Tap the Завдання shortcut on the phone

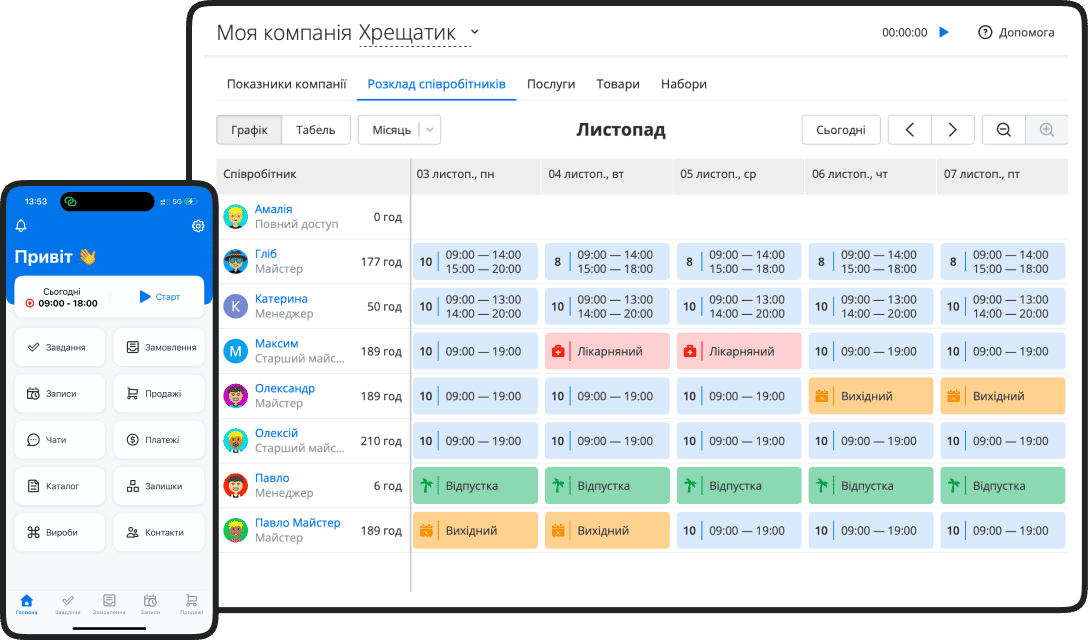[x=59, y=347]
